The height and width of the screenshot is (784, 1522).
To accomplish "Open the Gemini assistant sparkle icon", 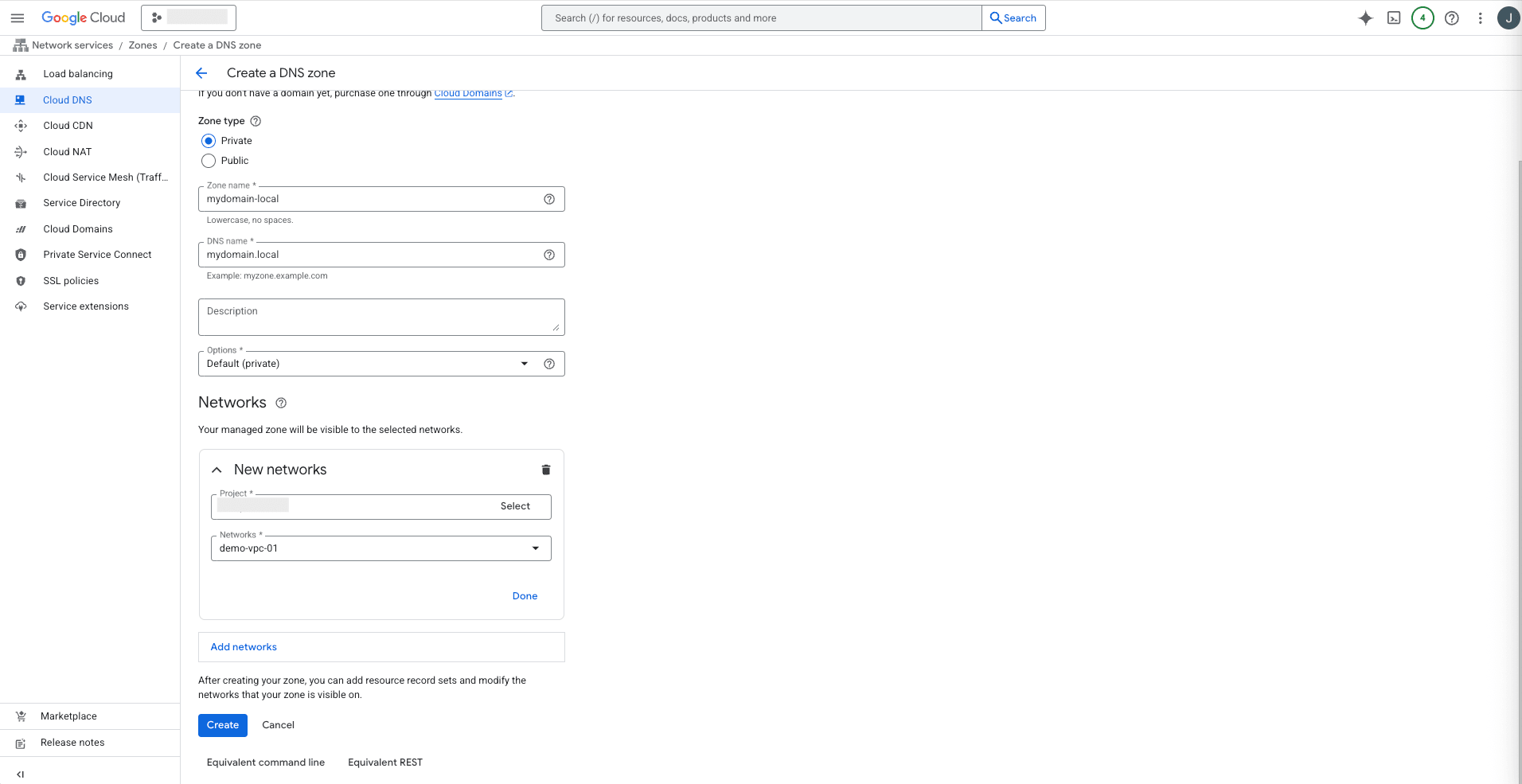I will [1366, 18].
